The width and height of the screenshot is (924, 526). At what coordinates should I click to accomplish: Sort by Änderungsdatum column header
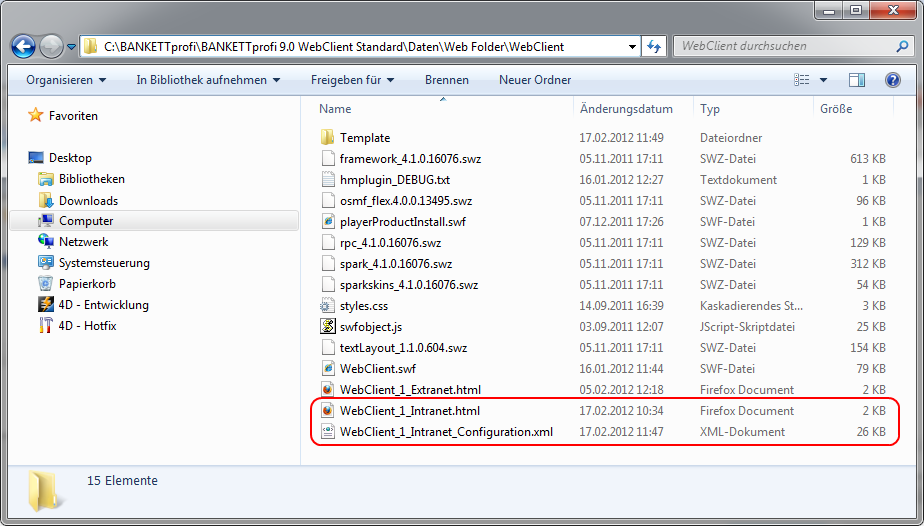[626, 109]
